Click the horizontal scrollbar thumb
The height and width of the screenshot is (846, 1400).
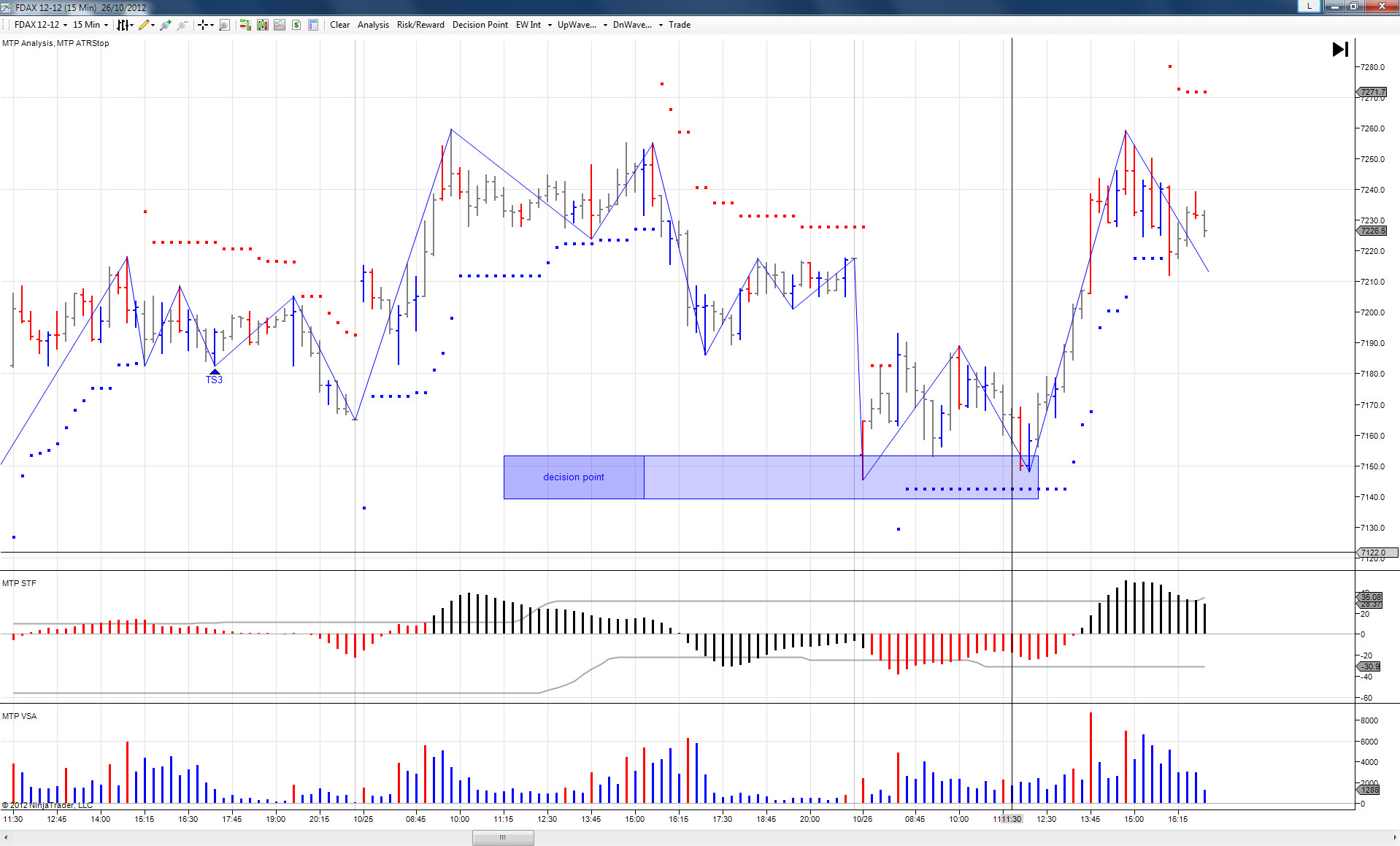503,837
